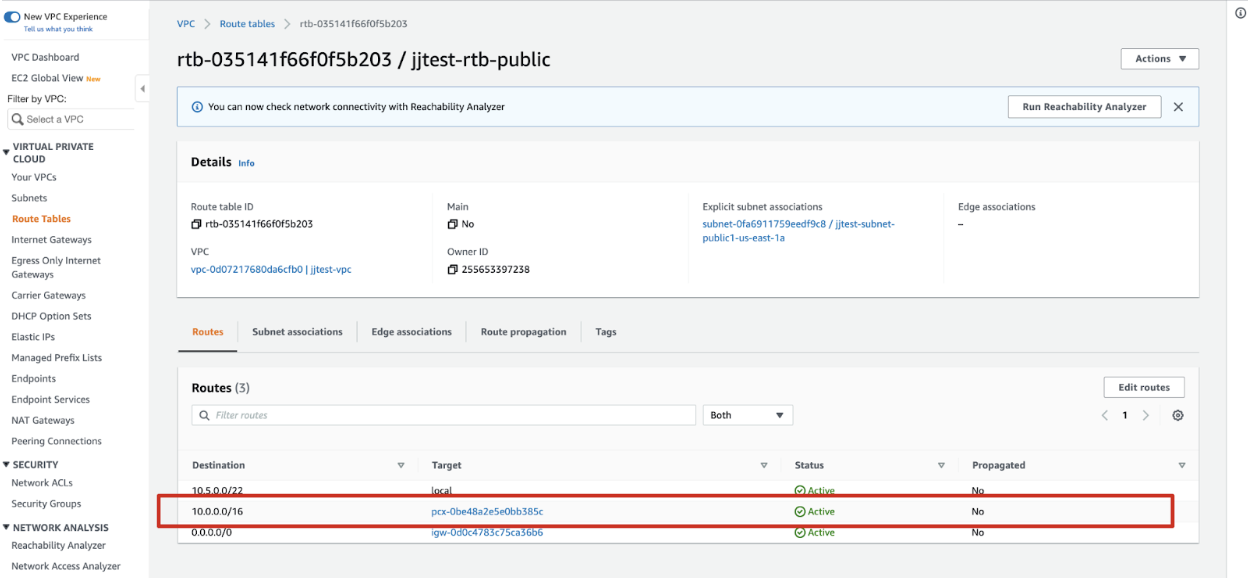1248x578 pixels.
Task: Switch to the Routes tab
Action: pyautogui.click(x=208, y=332)
